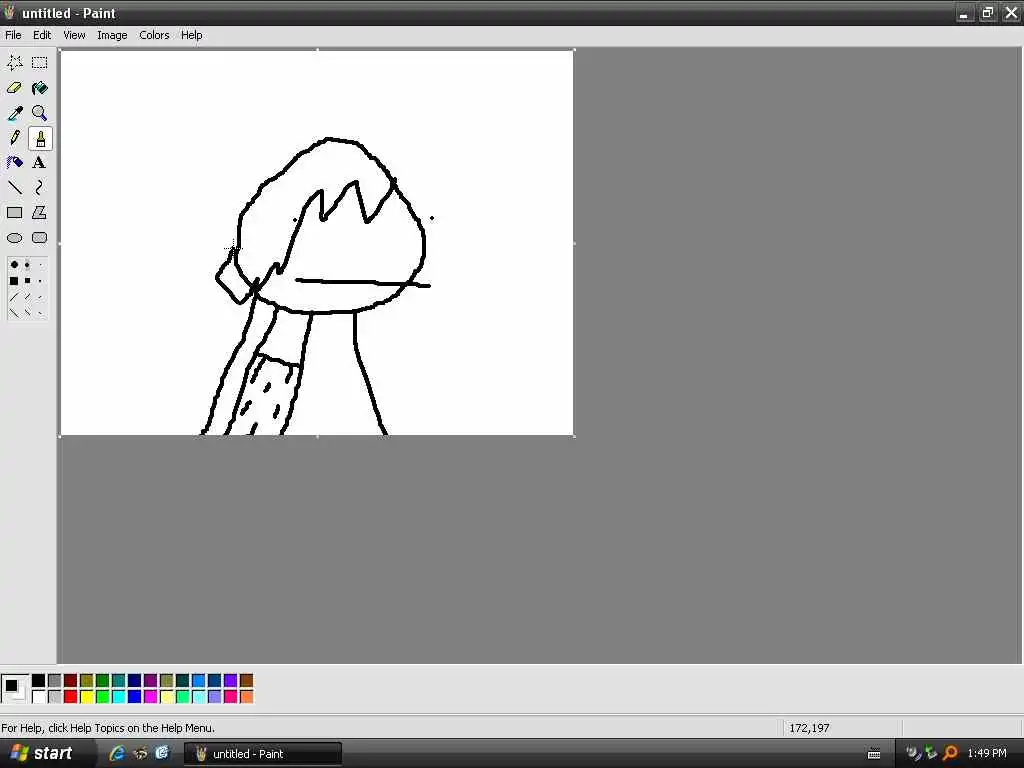Open the View menu
The height and width of the screenshot is (768, 1024).
74,35
